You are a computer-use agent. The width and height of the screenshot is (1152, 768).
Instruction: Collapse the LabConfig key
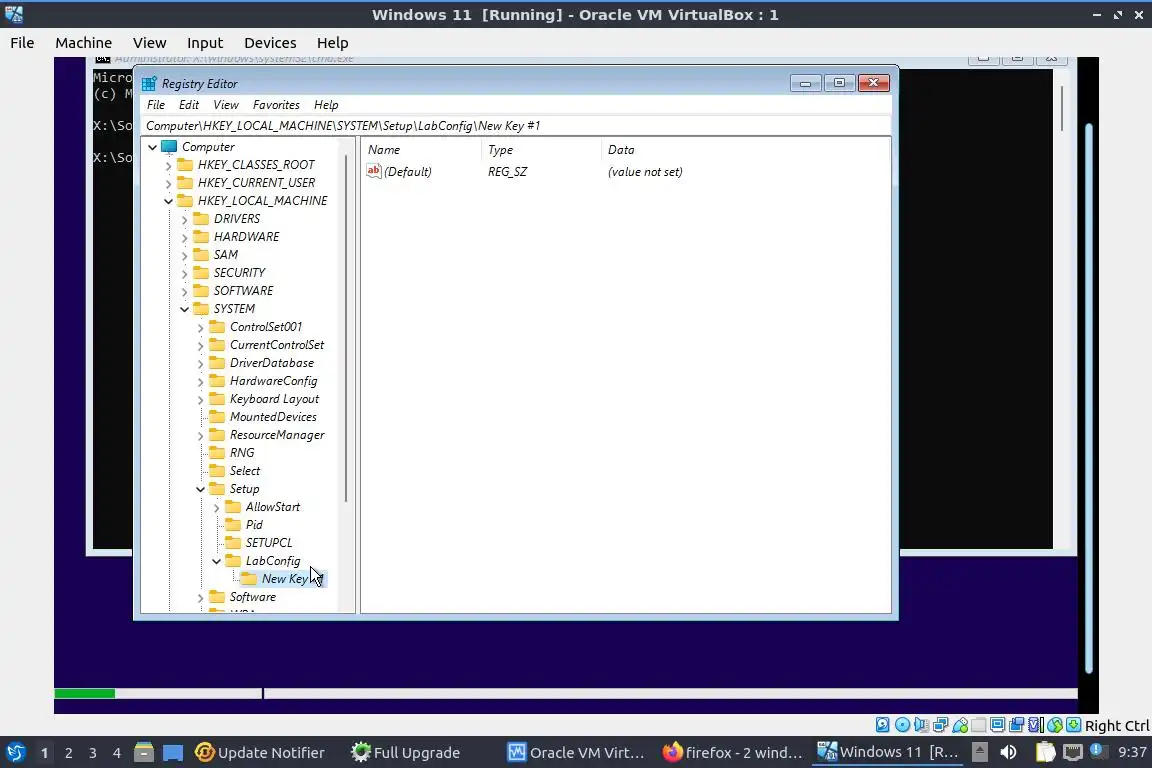click(217, 561)
